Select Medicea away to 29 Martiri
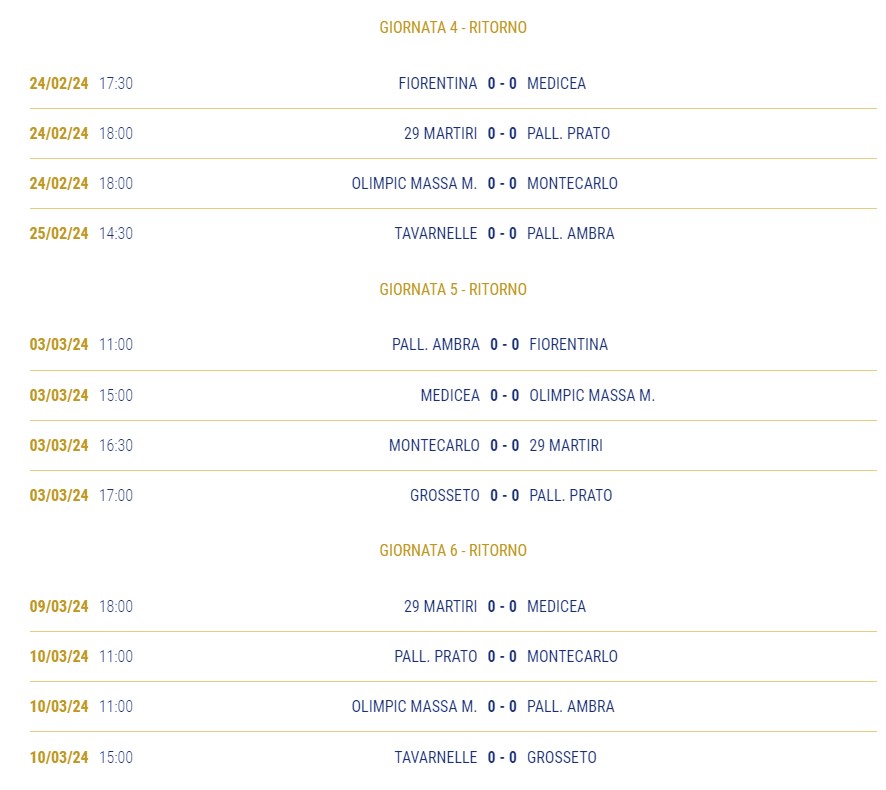Image resolution: width=886 pixels, height=790 pixels. pos(556,606)
